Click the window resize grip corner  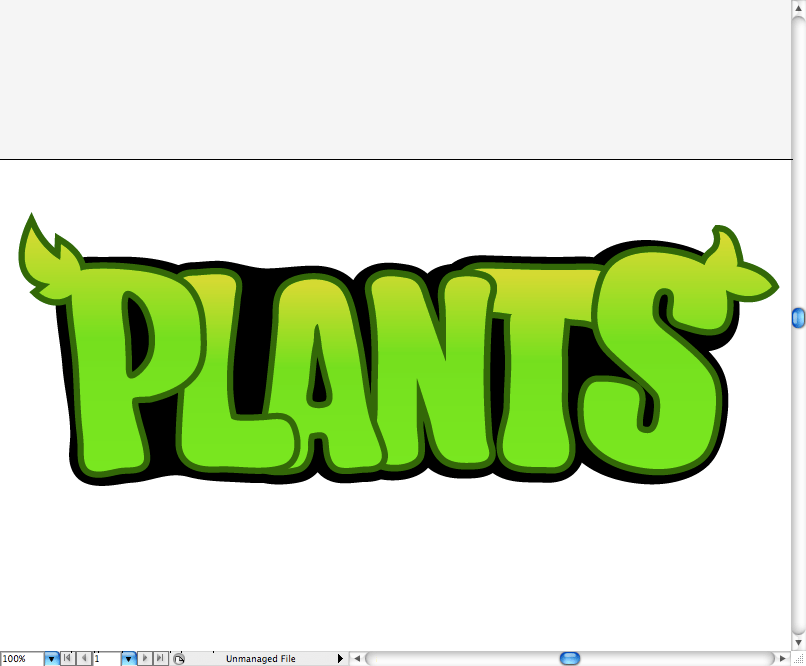[x=799, y=659]
